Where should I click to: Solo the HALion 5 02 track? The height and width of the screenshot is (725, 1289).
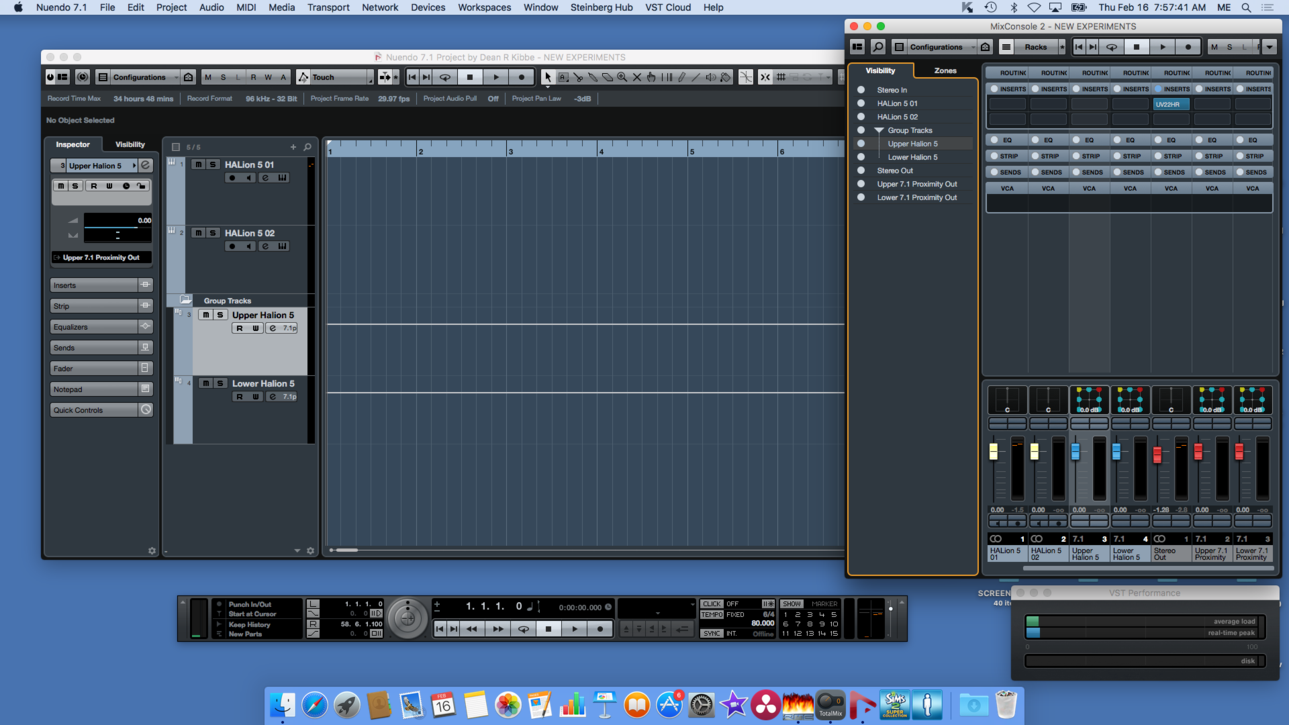212,233
